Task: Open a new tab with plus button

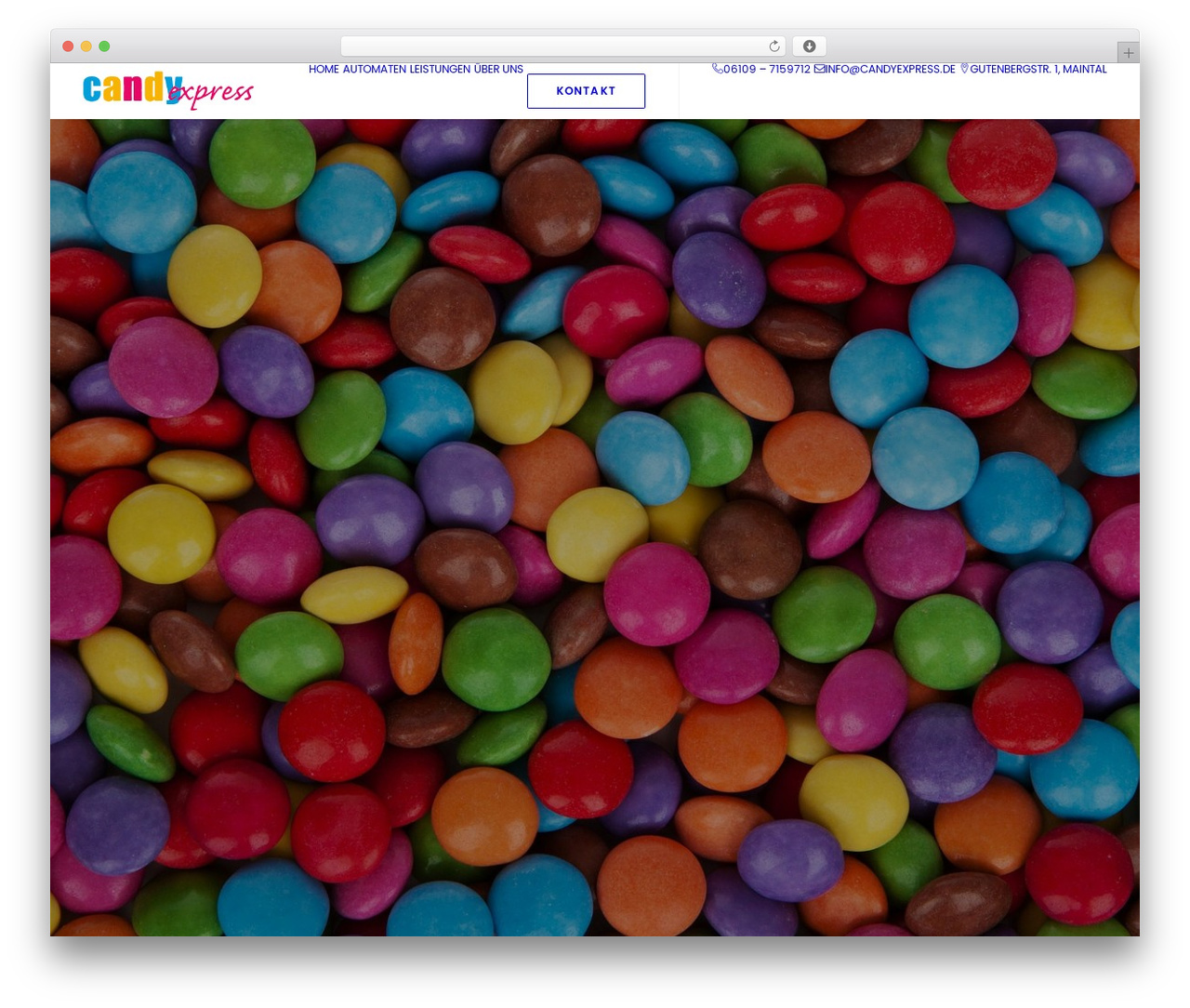Action: click(1129, 53)
